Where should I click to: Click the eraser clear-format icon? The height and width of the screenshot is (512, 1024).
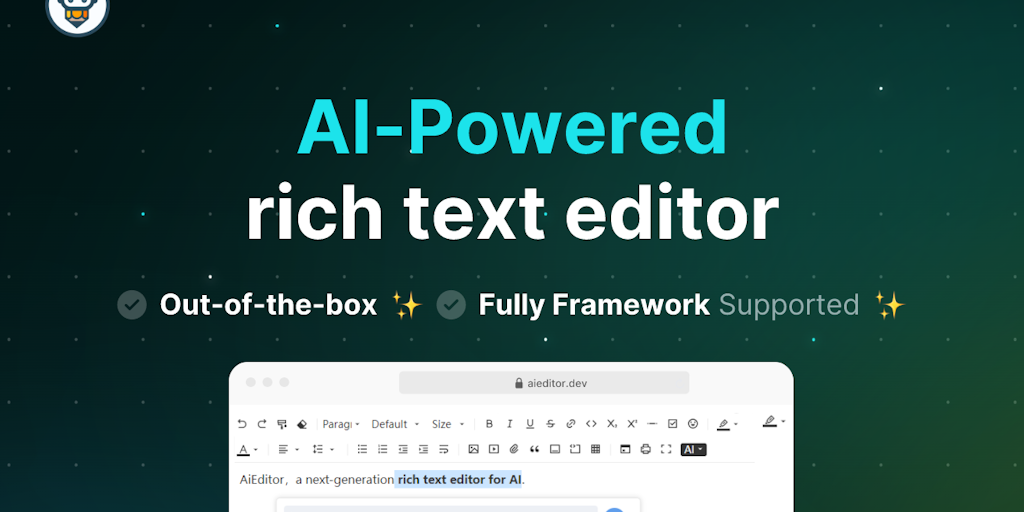[x=302, y=424]
